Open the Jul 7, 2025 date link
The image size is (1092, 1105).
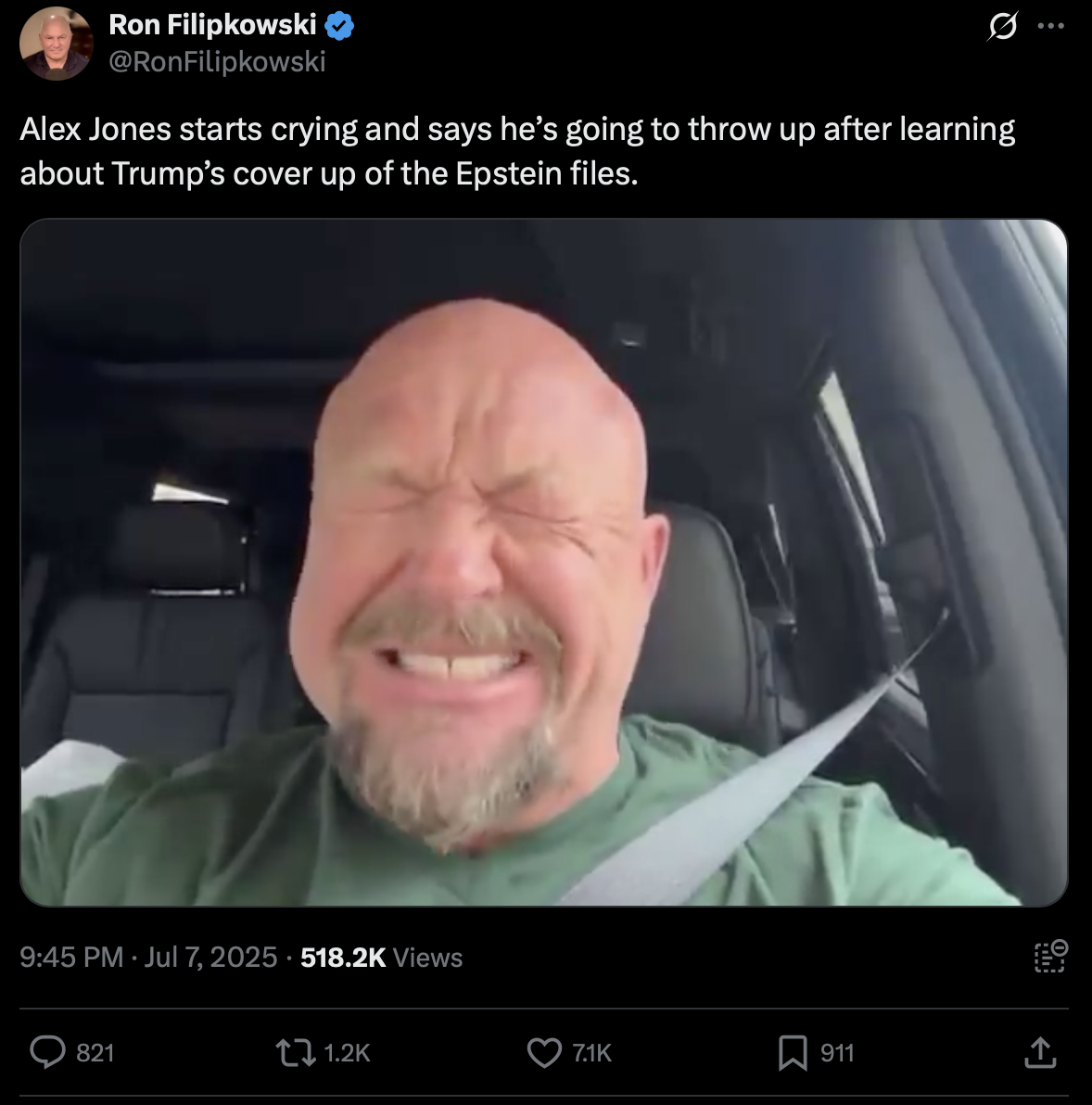pos(210,957)
